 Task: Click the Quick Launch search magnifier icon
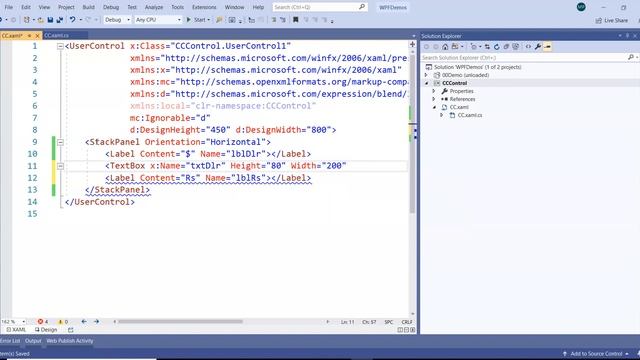(x=362, y=7)
